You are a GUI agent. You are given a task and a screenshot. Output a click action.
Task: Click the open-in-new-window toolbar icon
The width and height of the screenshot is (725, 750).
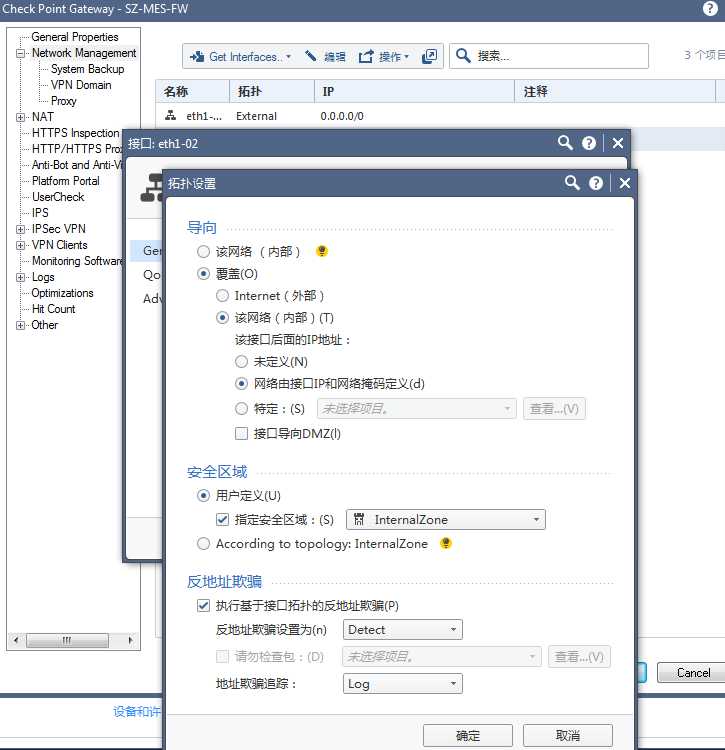(x=429, y=56)
